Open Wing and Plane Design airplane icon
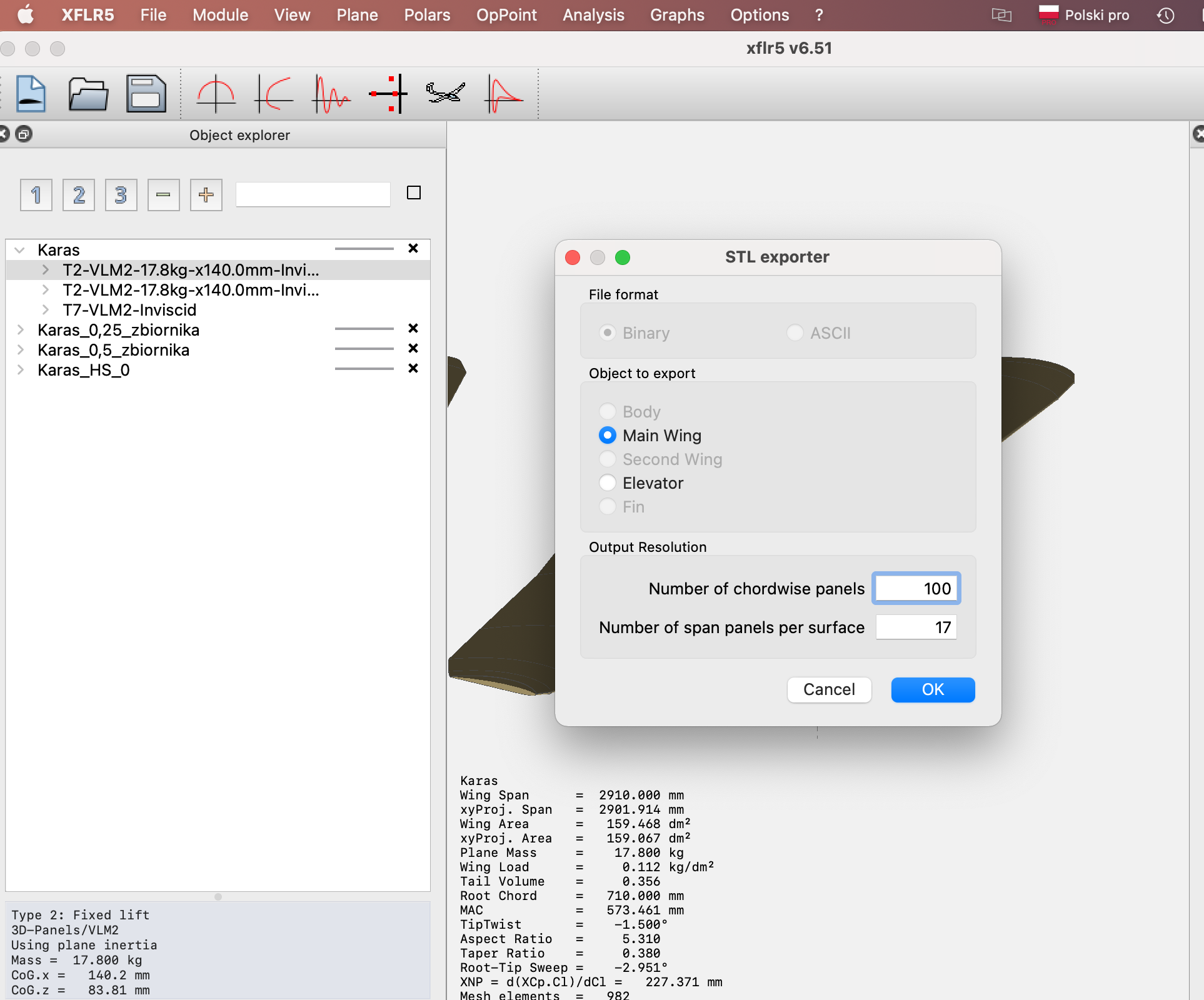1204x1000 pixels. coord(446,94)
